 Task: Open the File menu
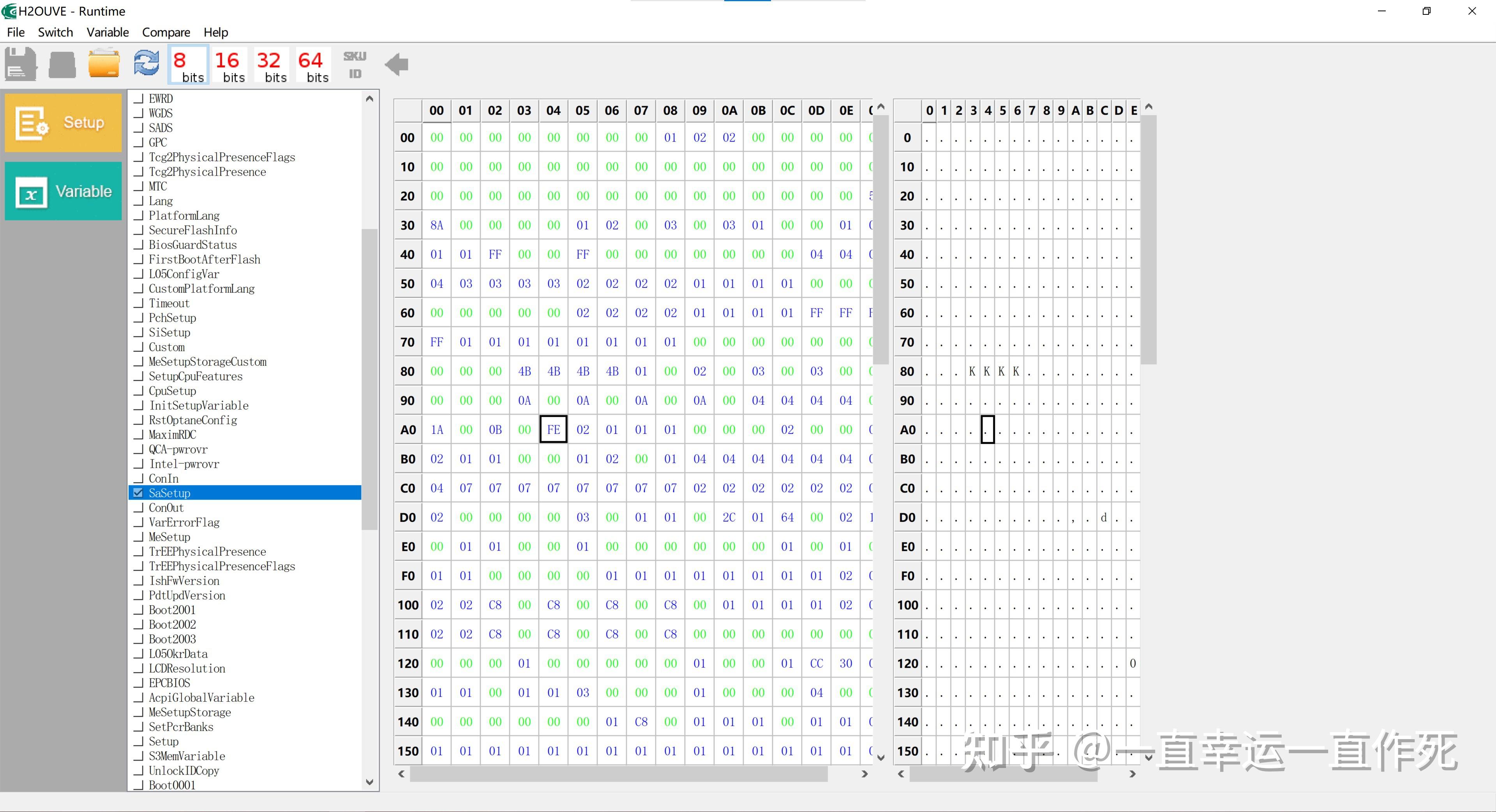15,32
